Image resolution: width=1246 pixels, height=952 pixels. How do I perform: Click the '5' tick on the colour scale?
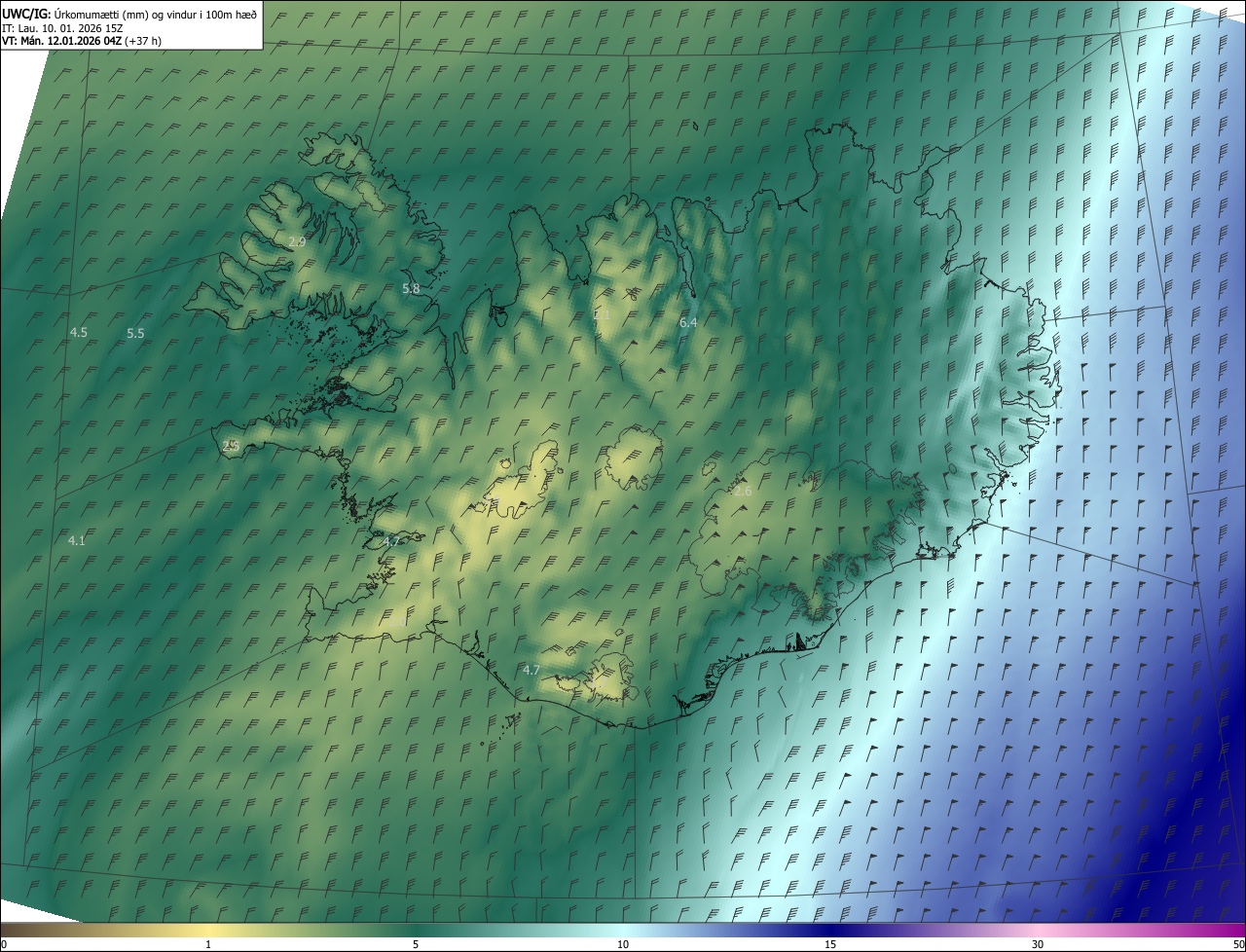[416, 945]
